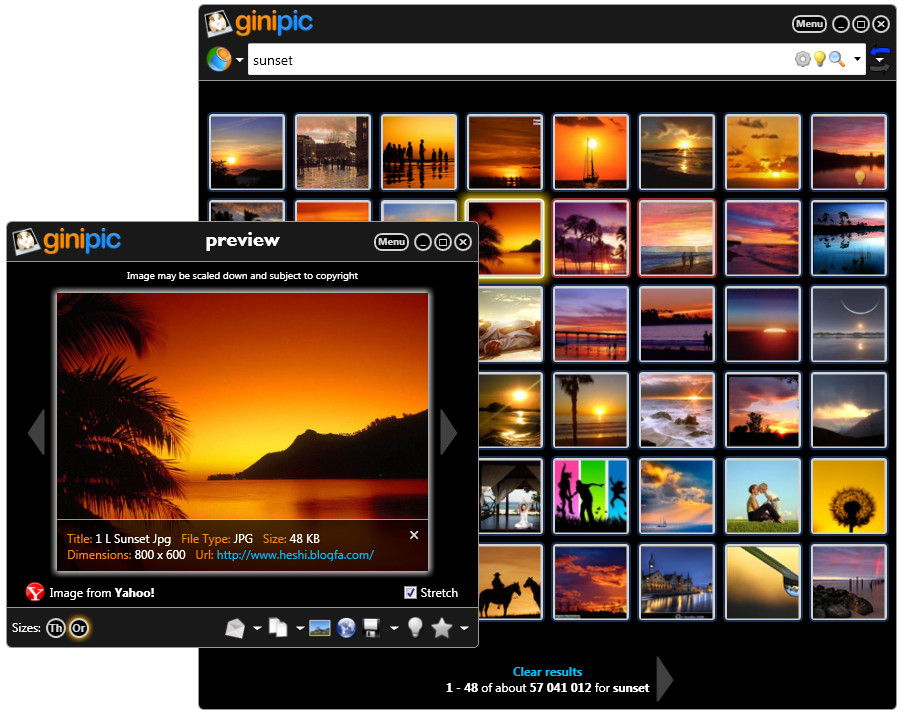910x722 pixels.
Task: Click the copy pages icon in preview toolbar
Action: tap(279, 627)
